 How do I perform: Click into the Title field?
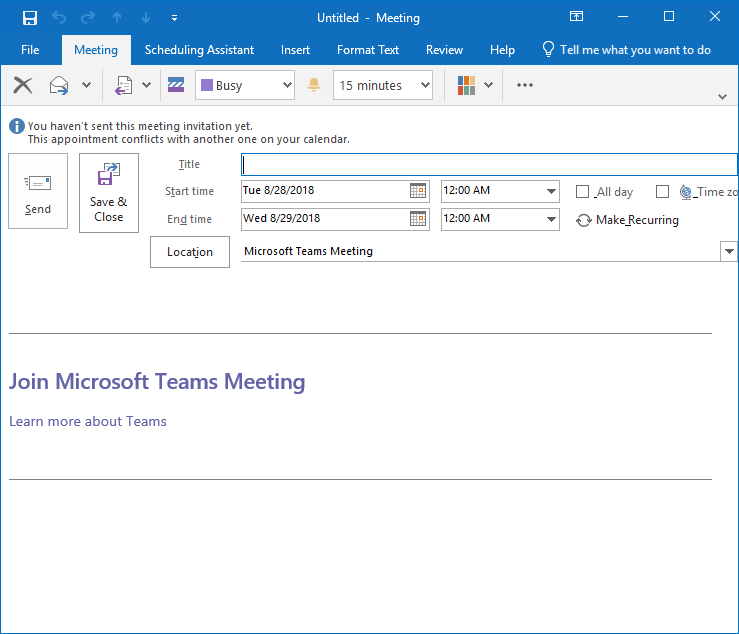tap(489, 165)
